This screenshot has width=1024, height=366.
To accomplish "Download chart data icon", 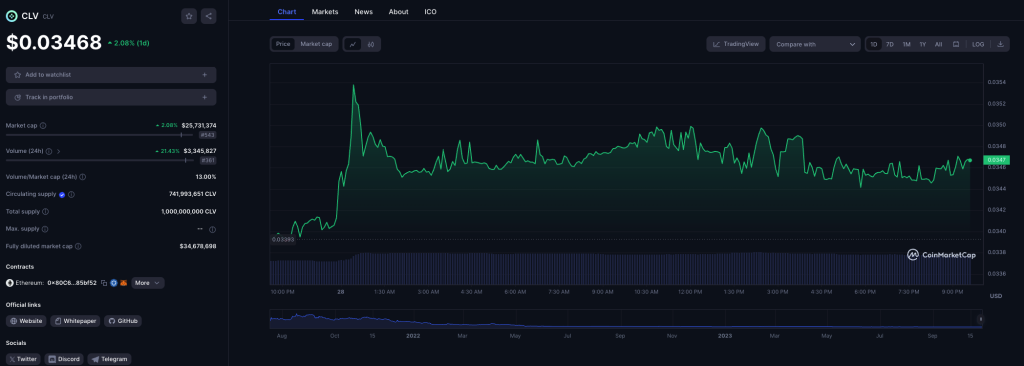I will pyautogui.click(x=1000, y=44).
